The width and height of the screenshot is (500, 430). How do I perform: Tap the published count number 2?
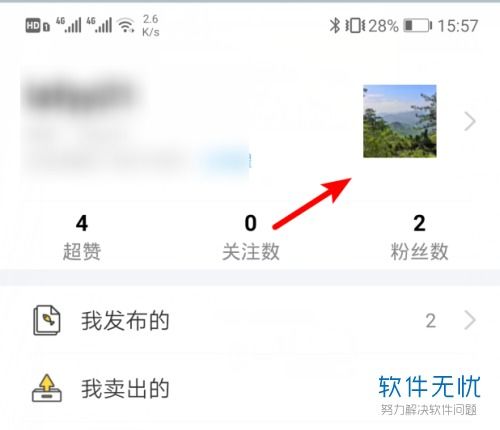coord(431,321)
